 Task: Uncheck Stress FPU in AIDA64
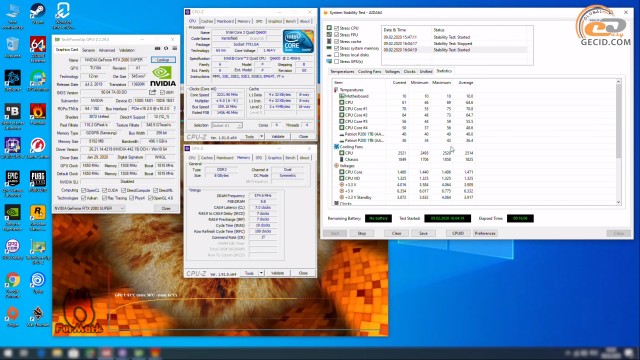click(x=337, y=35)
